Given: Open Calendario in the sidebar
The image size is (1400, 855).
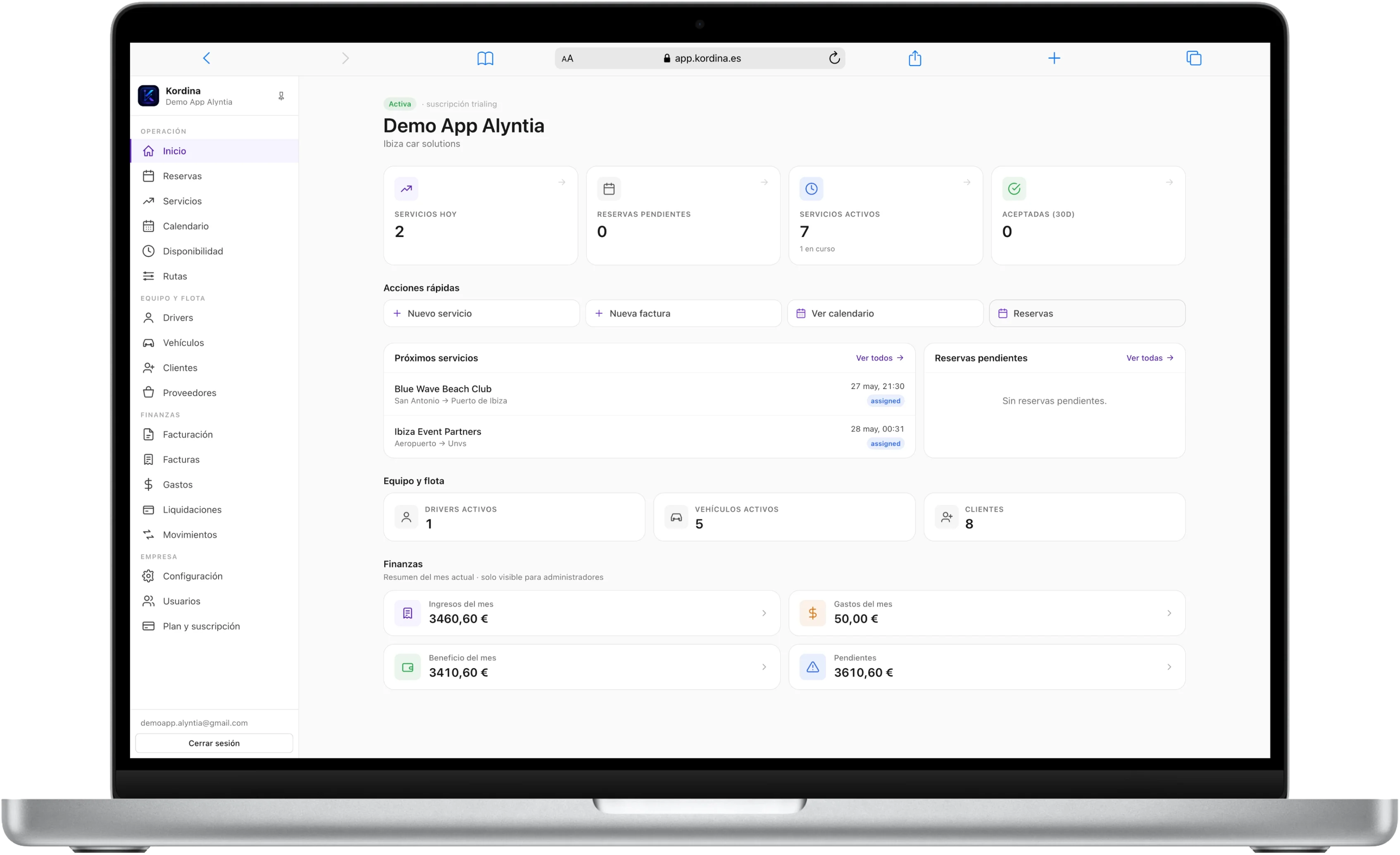Looking at the screenshot, I should pos(214,226).
